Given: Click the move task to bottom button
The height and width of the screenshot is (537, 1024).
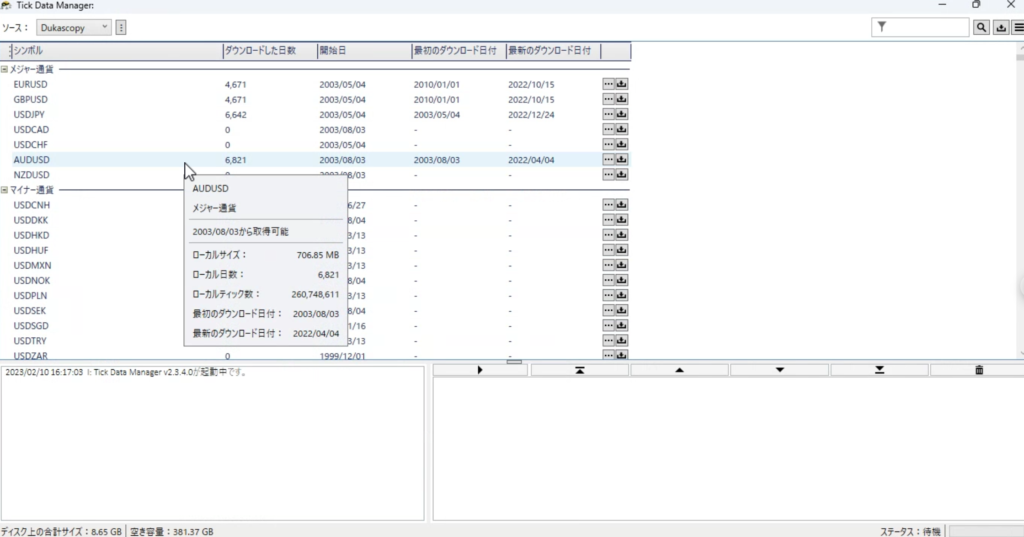Looking at the screenshot, I should pos(879,370).
